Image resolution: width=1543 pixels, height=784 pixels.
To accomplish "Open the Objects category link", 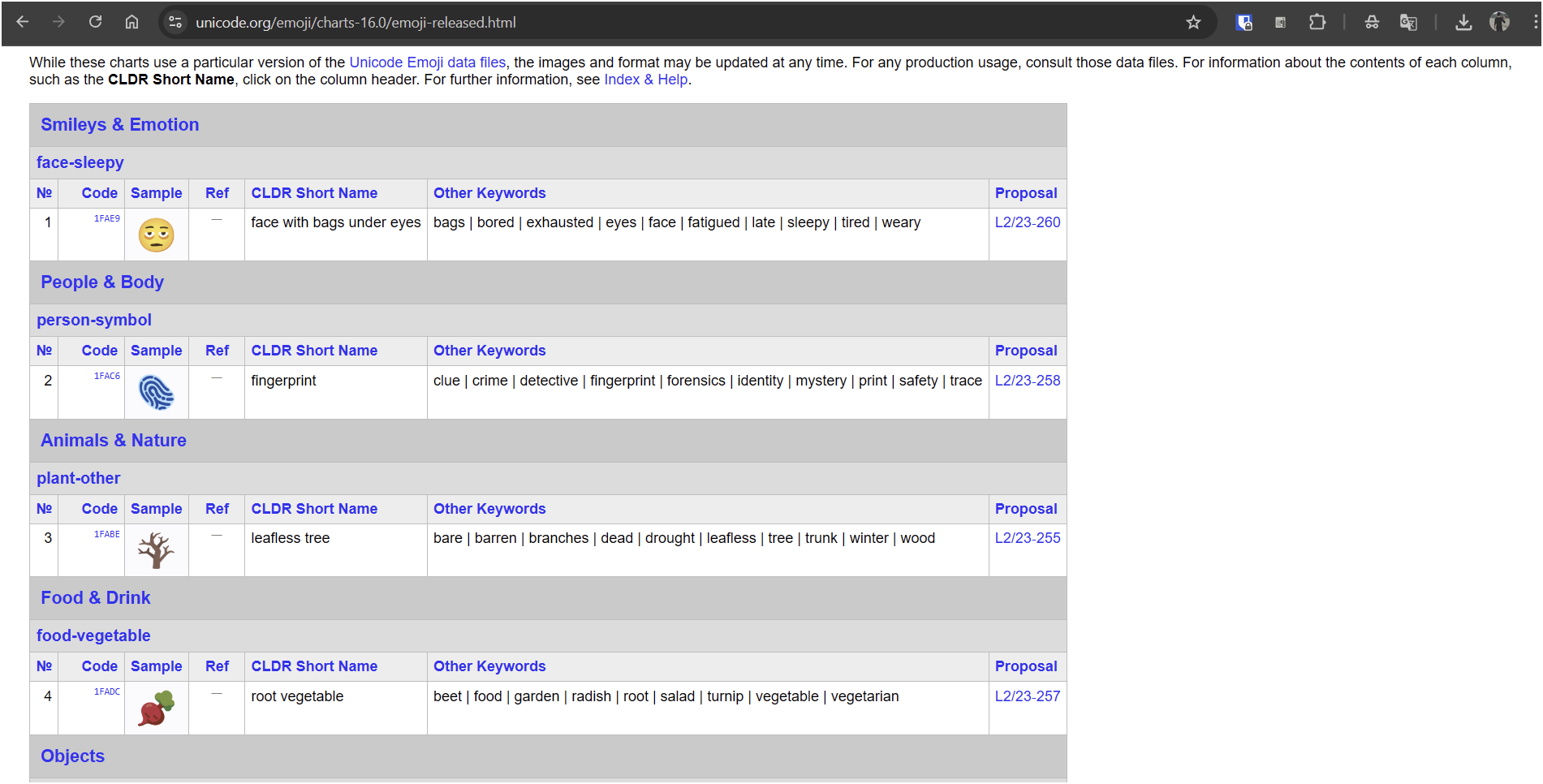I will [73, 756].
